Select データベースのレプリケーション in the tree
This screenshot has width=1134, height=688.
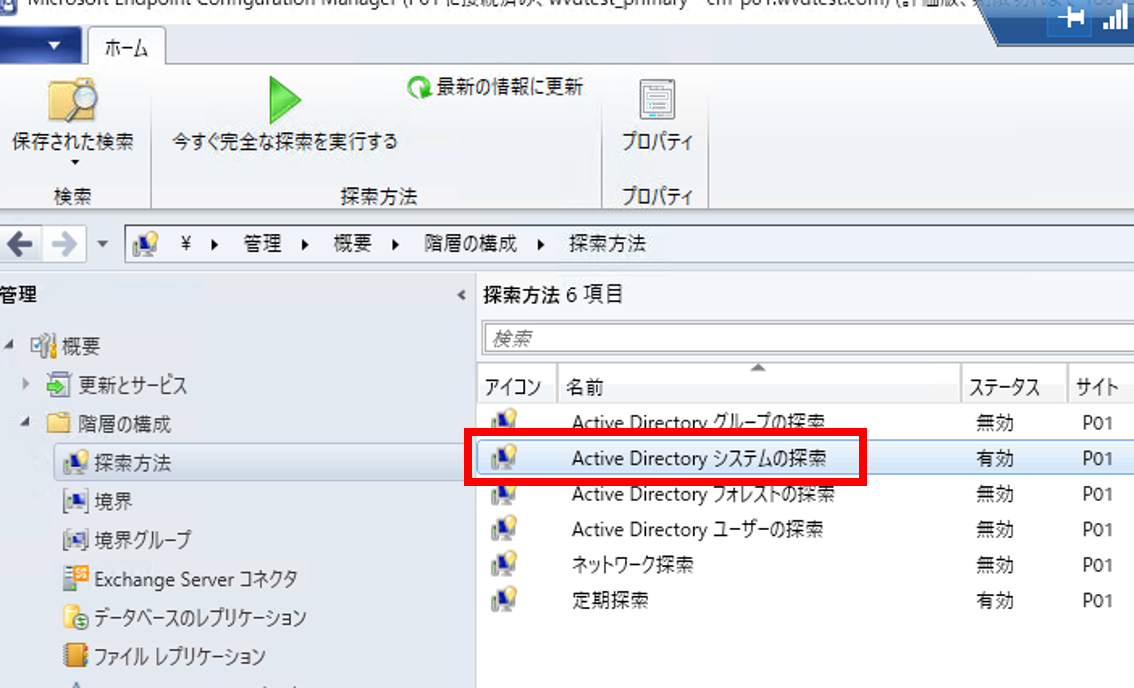(200, 617)
